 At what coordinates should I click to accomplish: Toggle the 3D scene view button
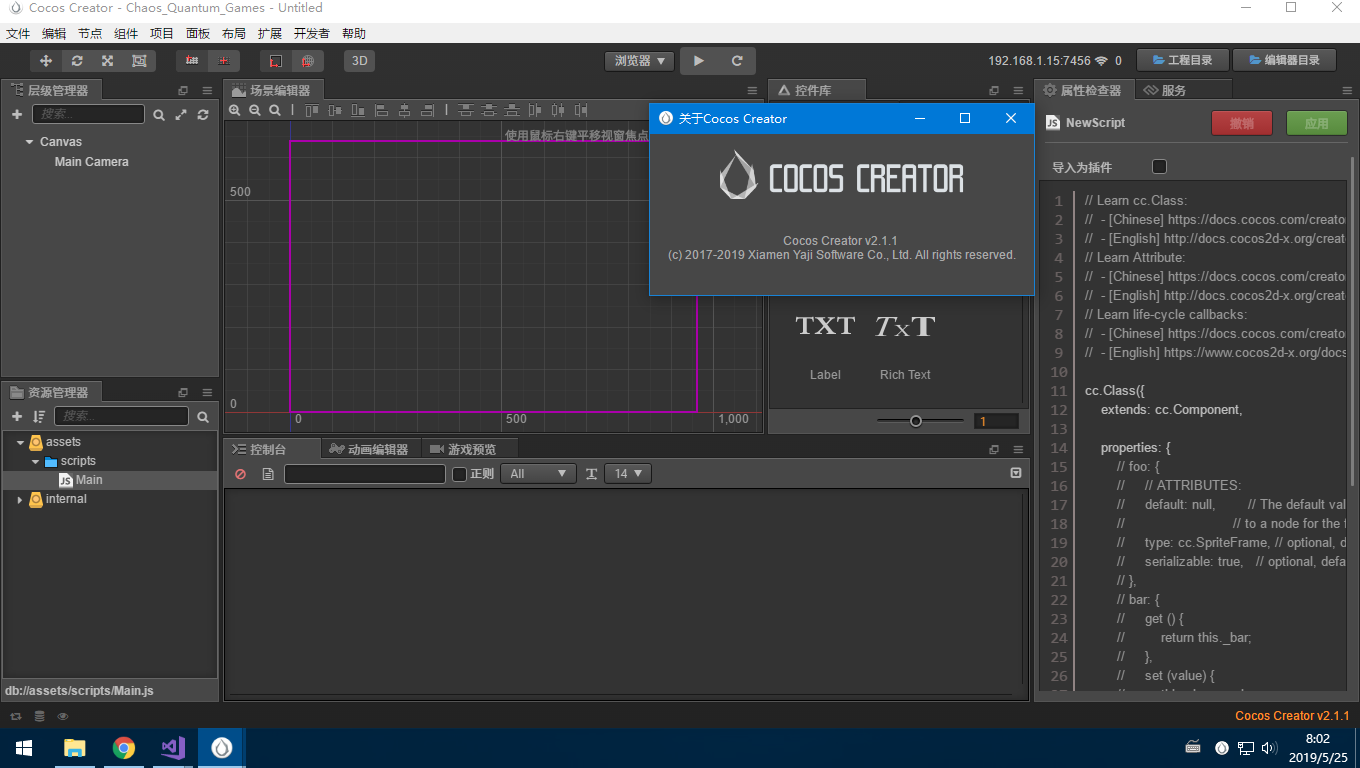pyautogui.click(x=360, y=61)
